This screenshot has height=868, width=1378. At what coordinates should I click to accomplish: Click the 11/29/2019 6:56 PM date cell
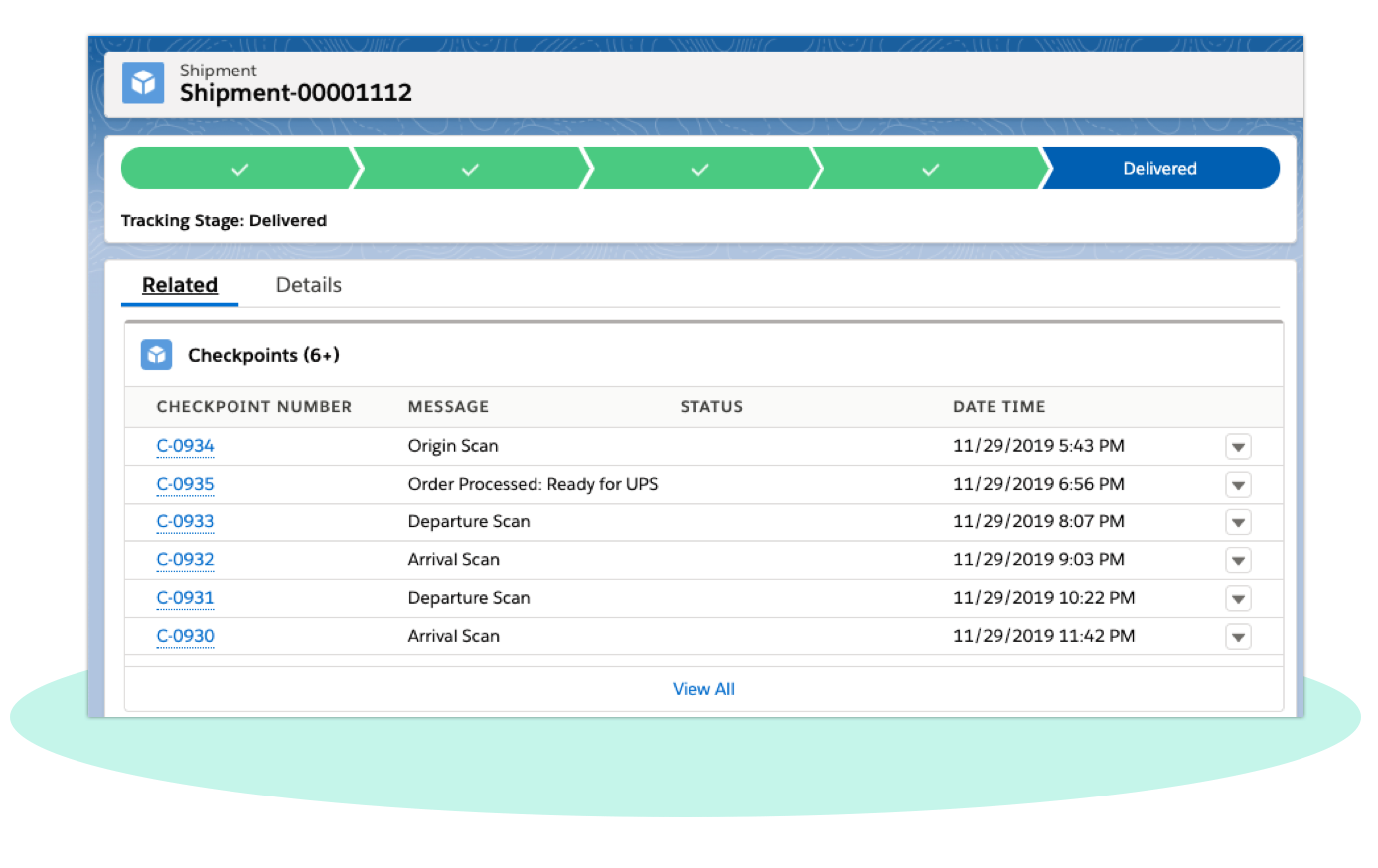pos(1038,484)
